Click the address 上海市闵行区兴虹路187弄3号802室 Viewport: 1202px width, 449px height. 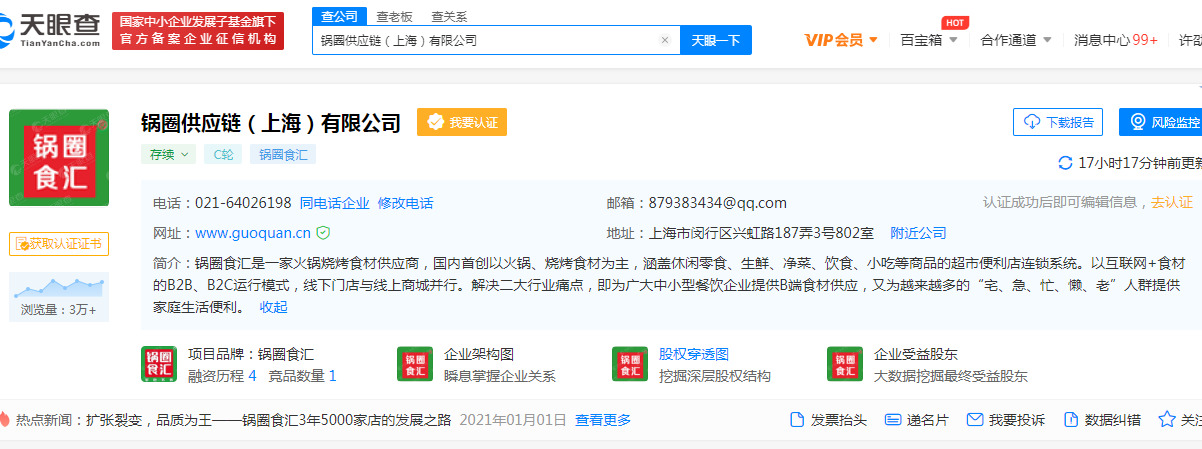point(761,233)
